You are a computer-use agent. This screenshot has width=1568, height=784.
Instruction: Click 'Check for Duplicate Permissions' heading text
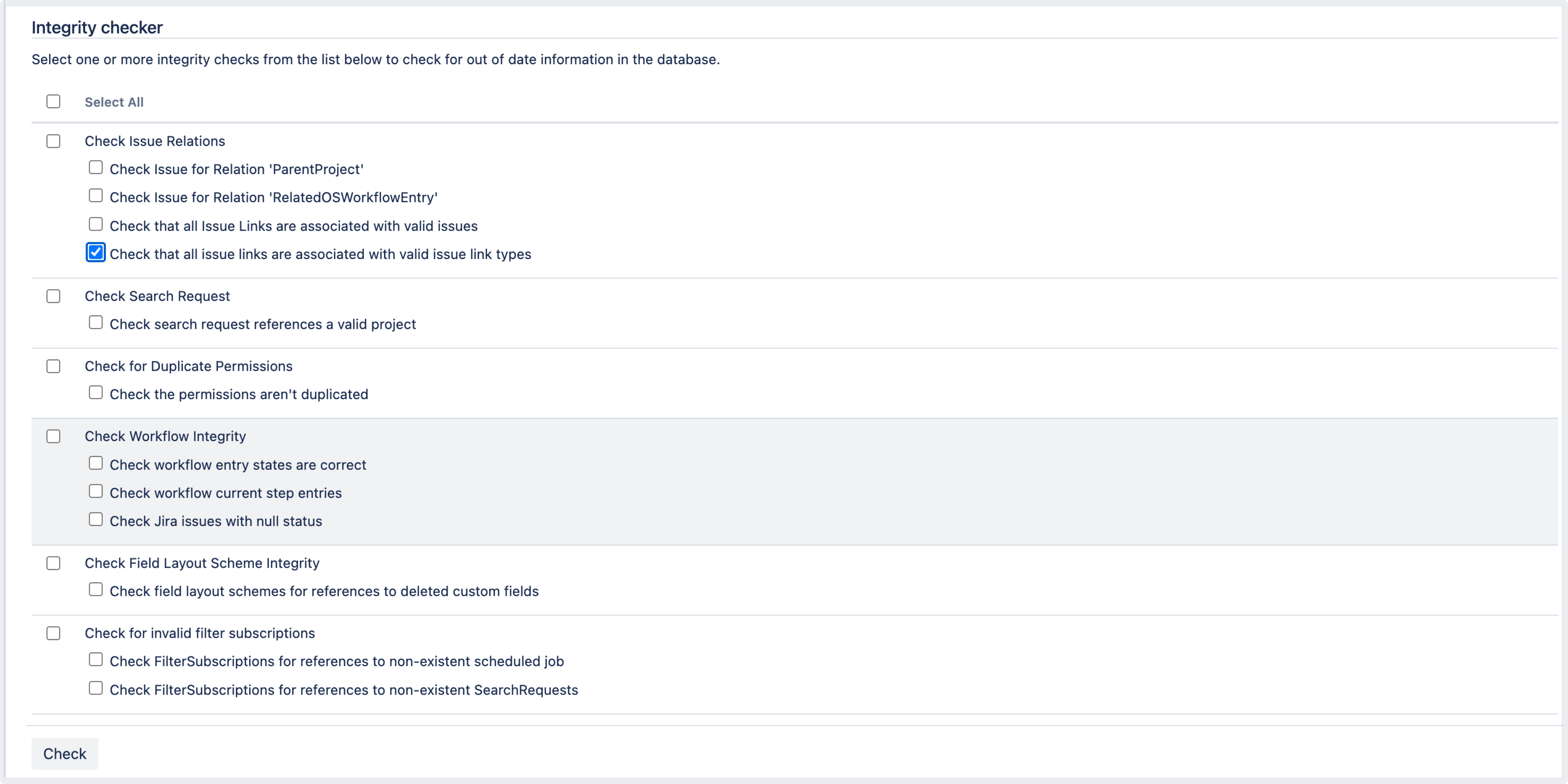[189, 366]
